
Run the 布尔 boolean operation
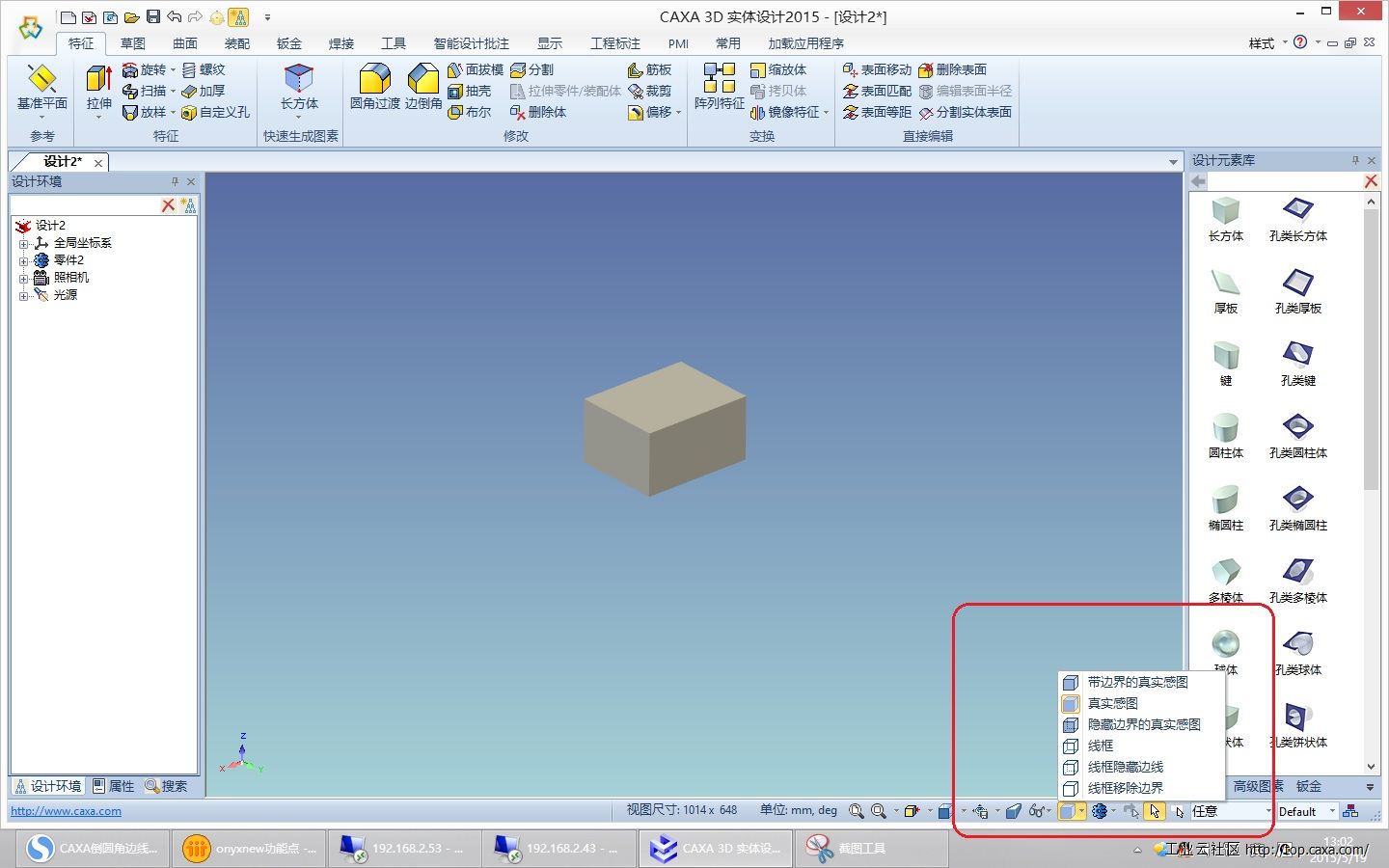(470, 112)
